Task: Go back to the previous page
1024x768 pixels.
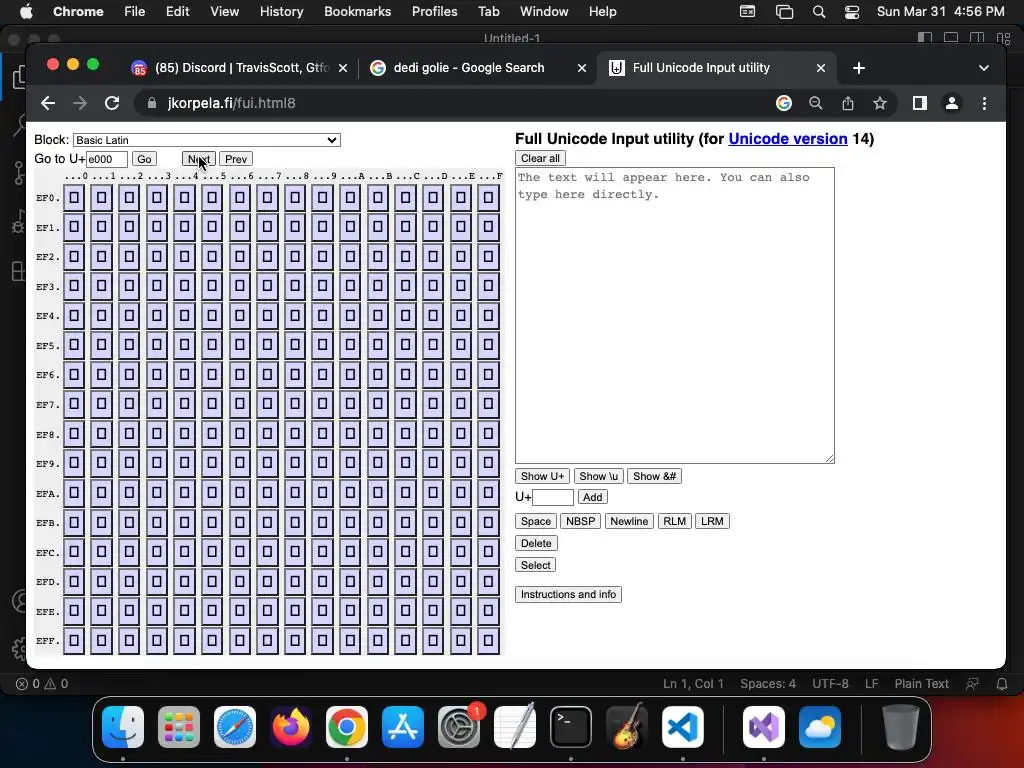Action: (48, 103)
